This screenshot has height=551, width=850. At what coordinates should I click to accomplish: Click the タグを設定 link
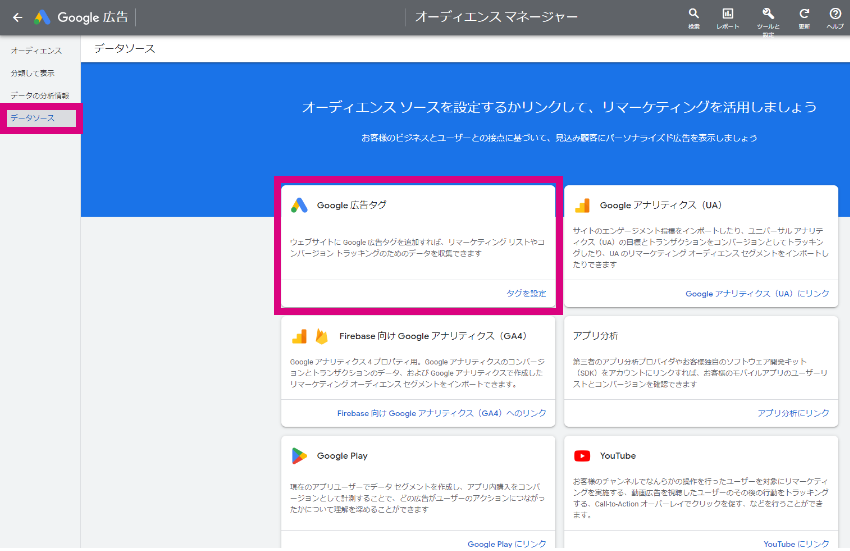coord(526,293)
